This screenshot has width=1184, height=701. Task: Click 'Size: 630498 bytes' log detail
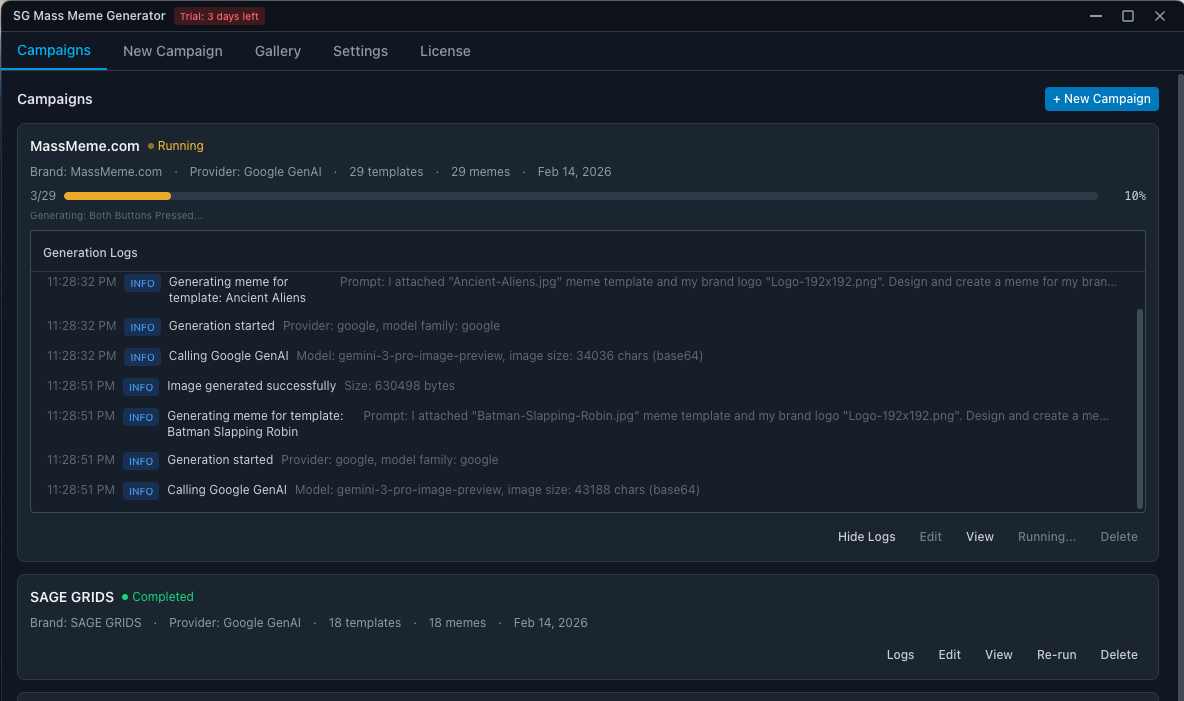click(x=399, y=386)
